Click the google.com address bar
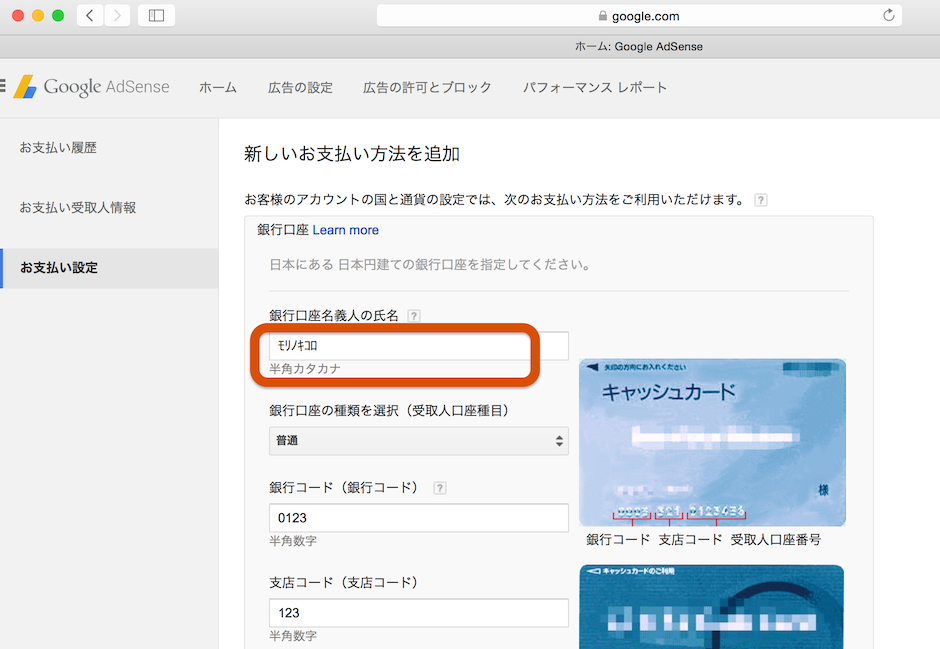Viewport: 940px width, 649px height. click(x=639, y=16)
